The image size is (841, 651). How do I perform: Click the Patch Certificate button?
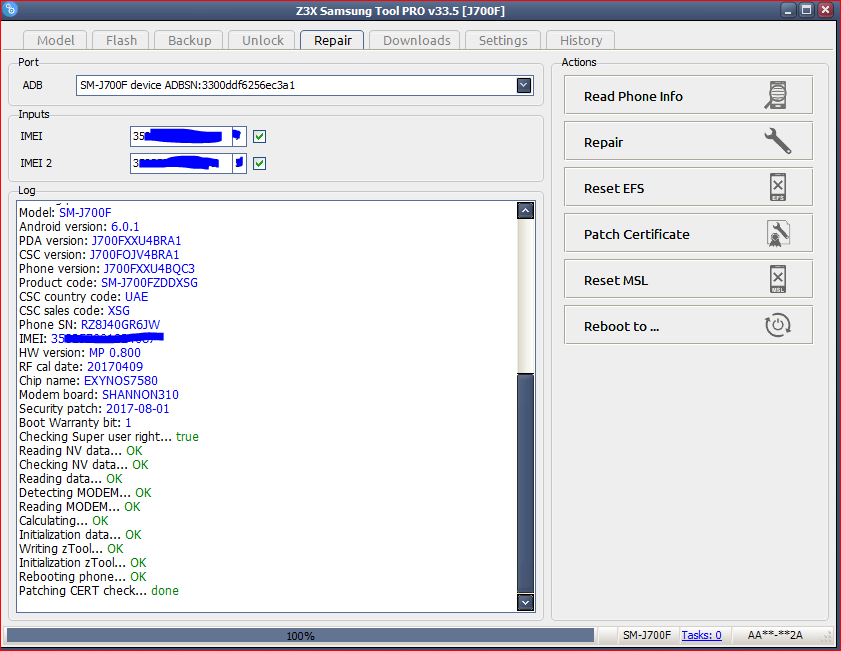[688, 233]
